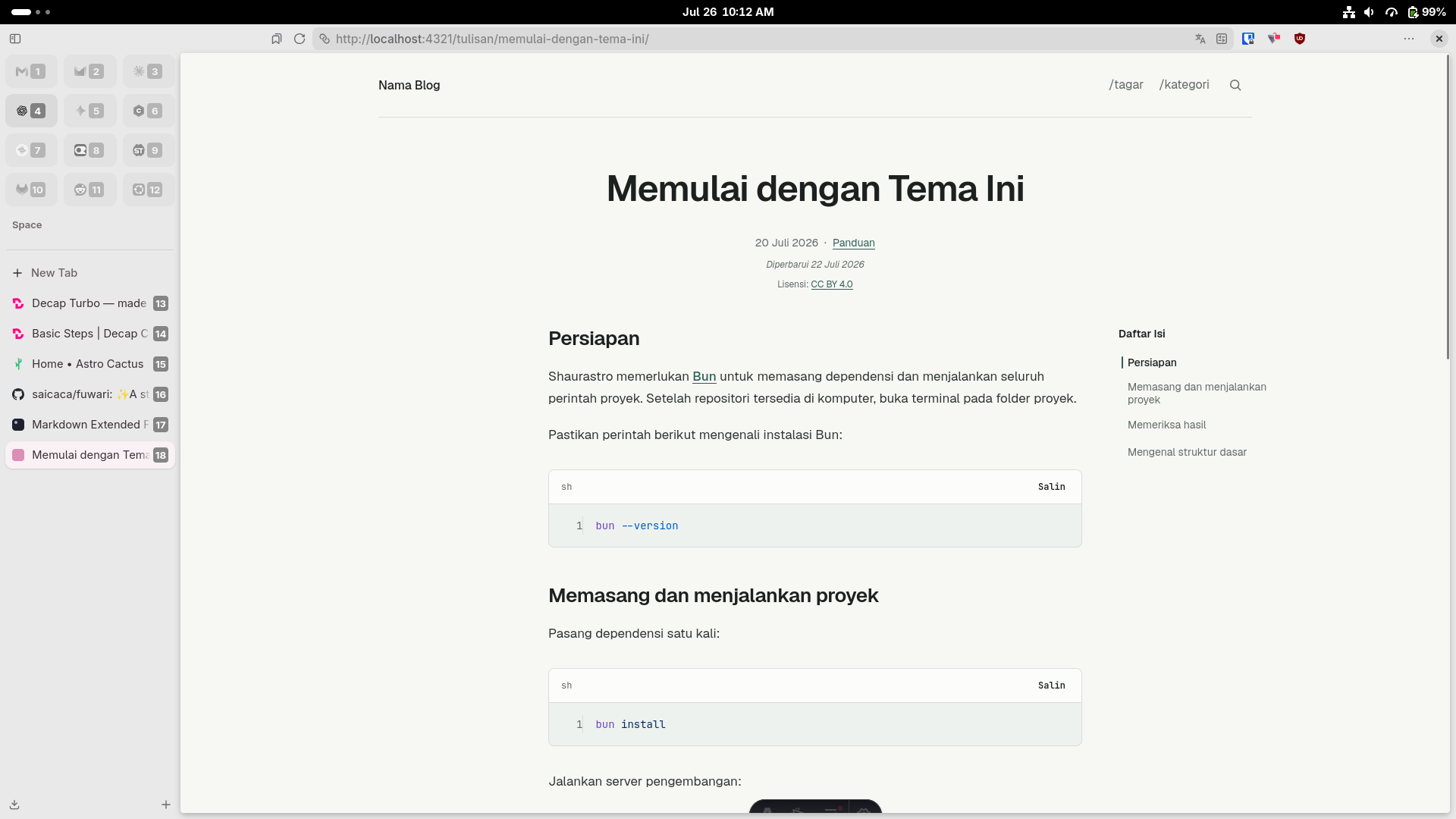Image resolution: width=1456 pixels, height=819 pixels.
Task: Open the three-dots browser menu
Action: [x=1409, y=39]
